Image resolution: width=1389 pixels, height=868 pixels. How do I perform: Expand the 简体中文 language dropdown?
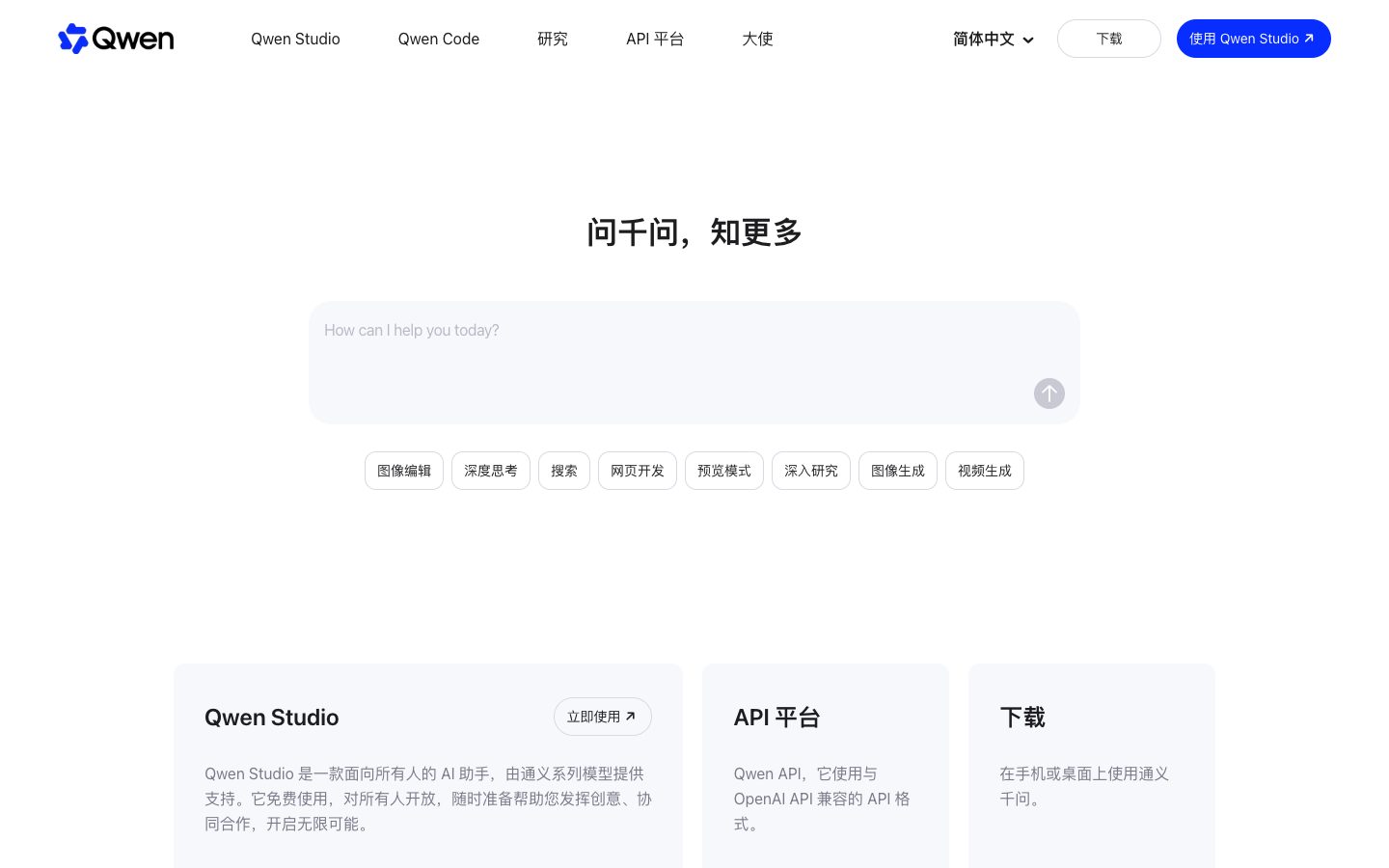(x=994, y=39)
